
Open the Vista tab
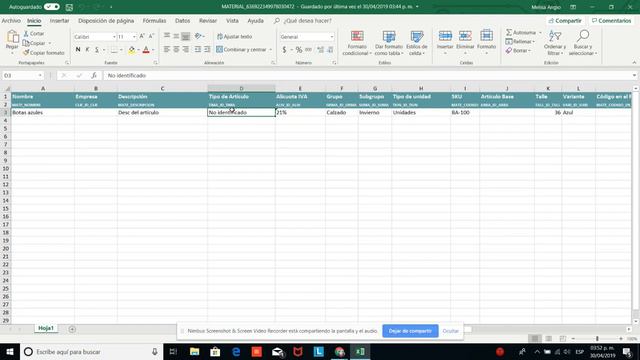click(x=232, y=20)
